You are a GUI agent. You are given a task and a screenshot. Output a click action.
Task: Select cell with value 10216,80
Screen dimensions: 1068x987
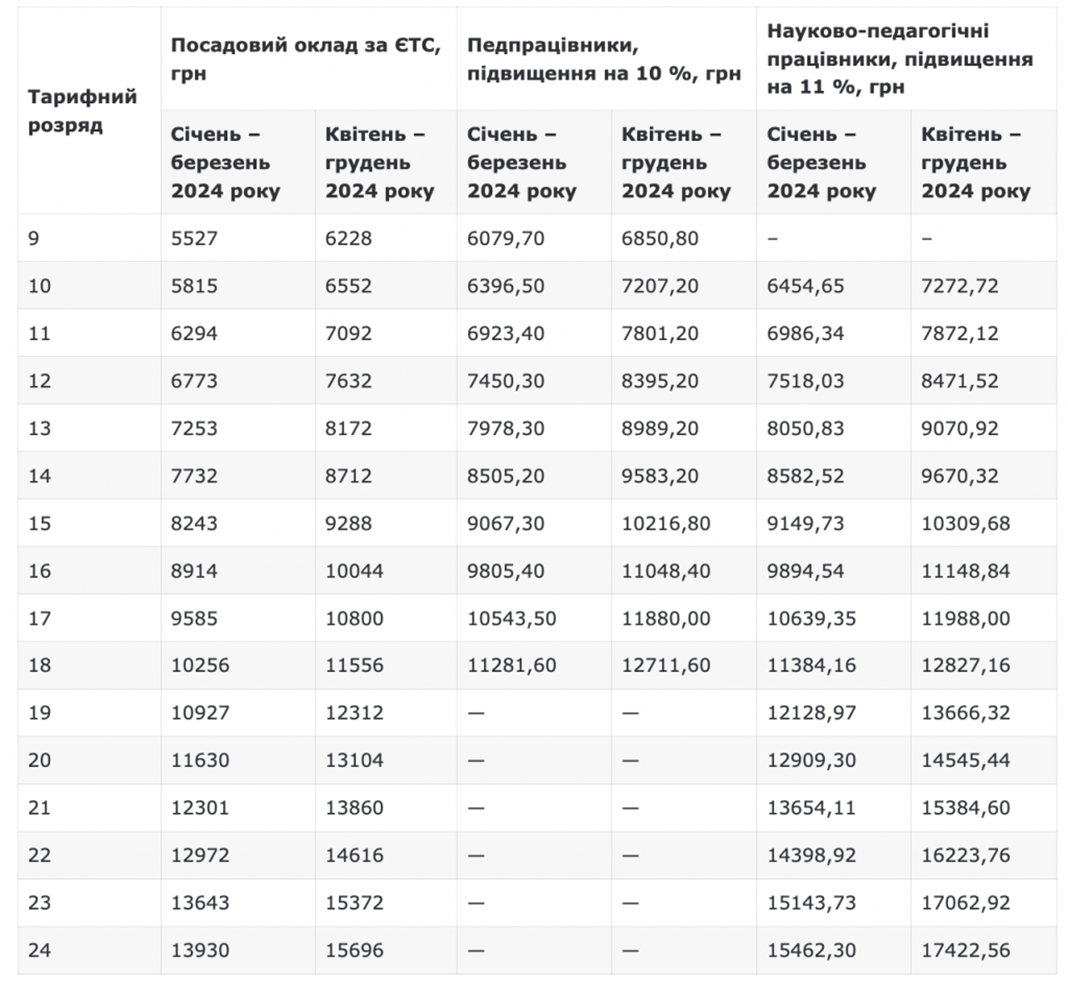pyautogui.click(x=665, y=523)
